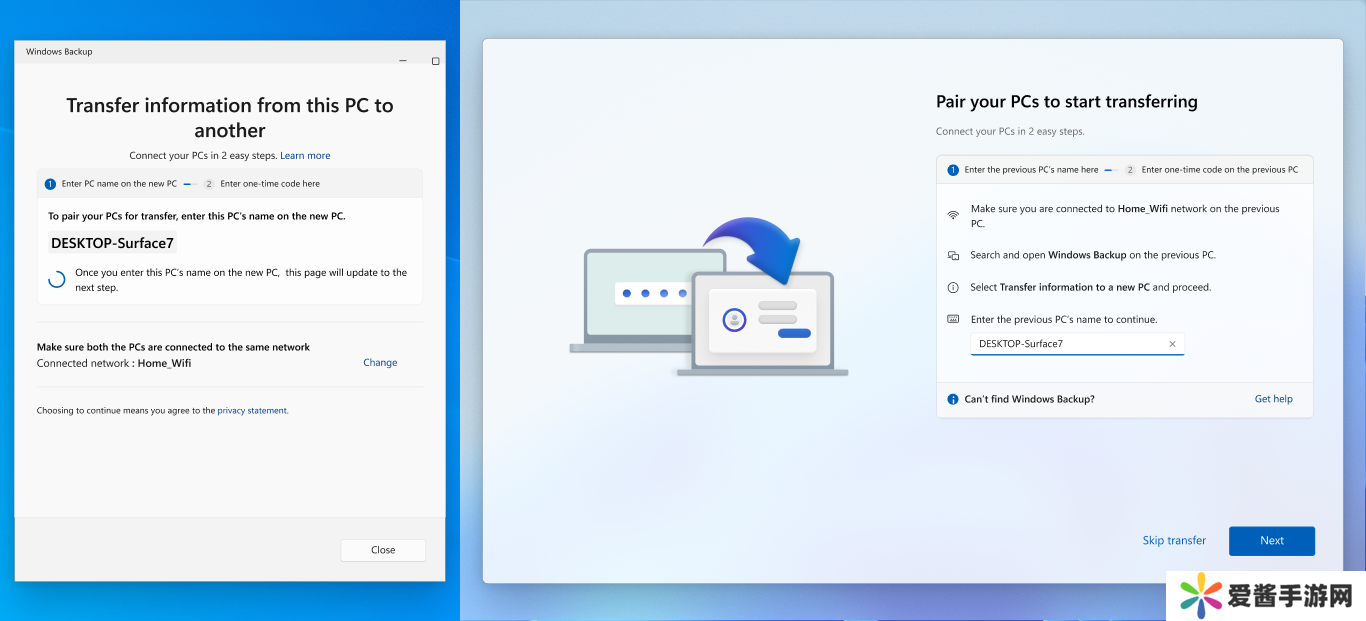Select the 'Enter the previous PC's name here' step

tap(1023, 170)
